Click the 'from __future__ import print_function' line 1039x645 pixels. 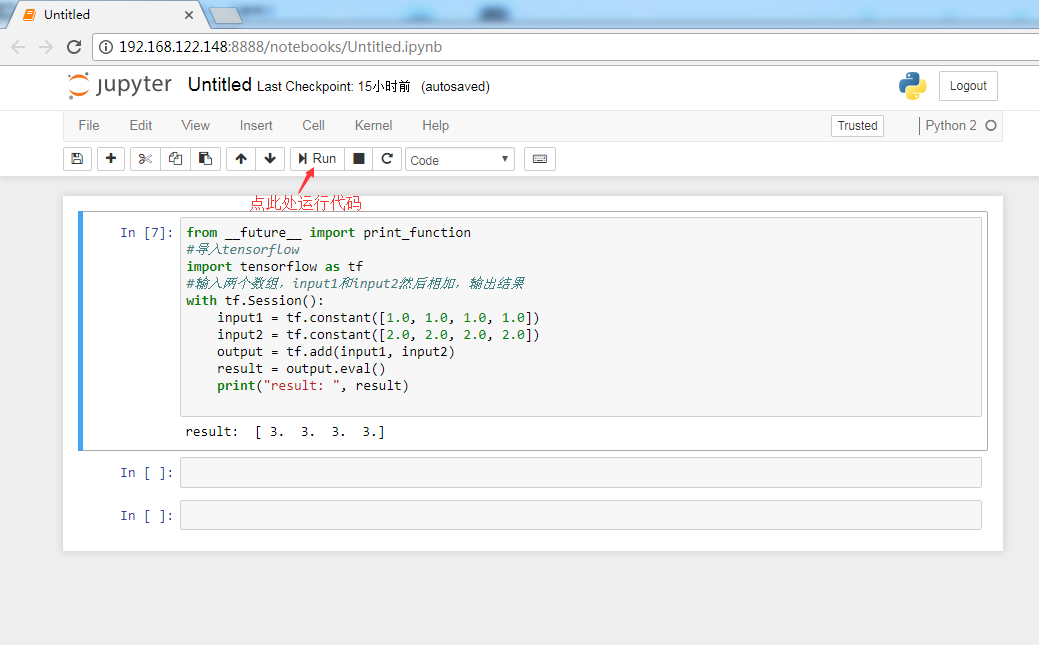tap(329, 233)
